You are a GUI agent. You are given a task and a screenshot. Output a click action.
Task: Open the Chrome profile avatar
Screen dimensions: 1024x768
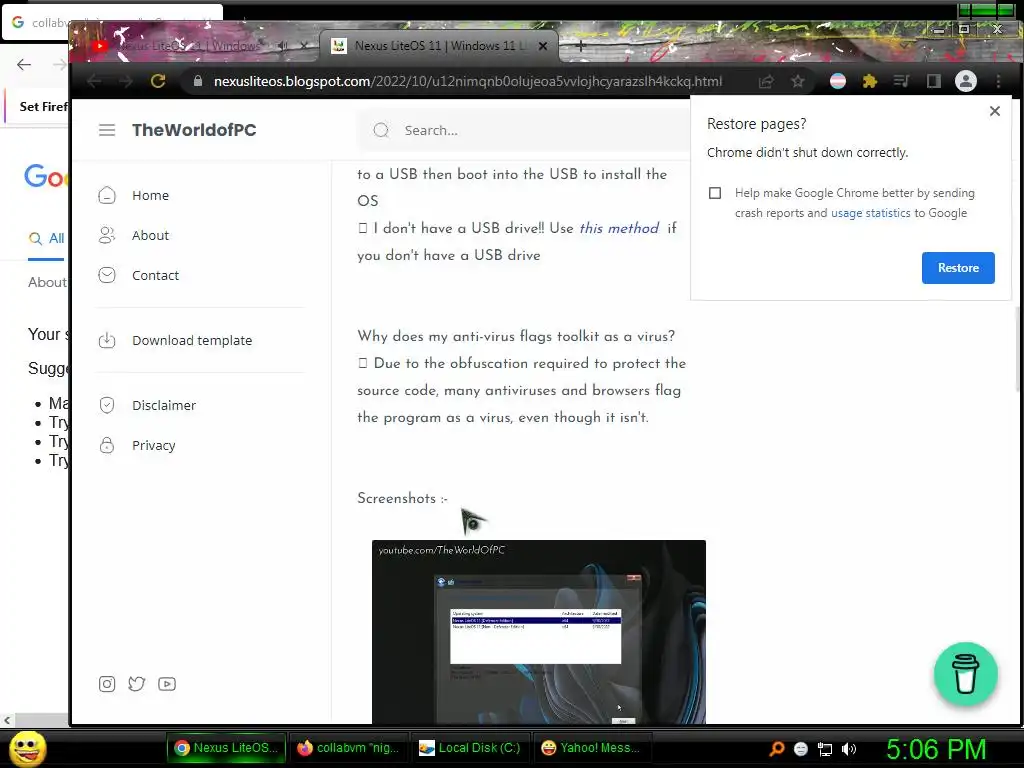pyautogui.click(x=966, y=81)
